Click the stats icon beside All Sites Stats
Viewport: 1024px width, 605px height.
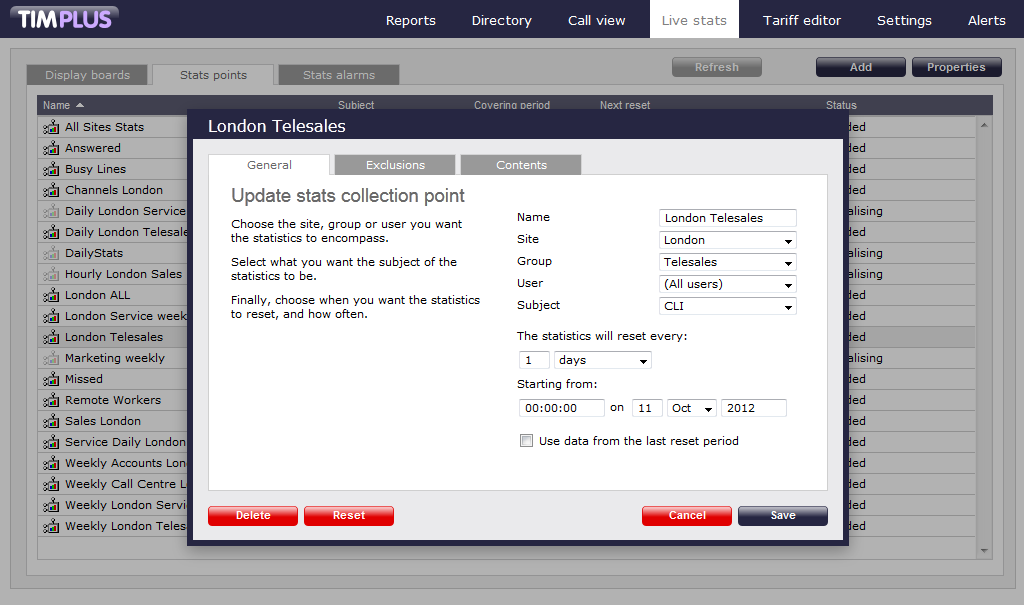tap(51, 127)
